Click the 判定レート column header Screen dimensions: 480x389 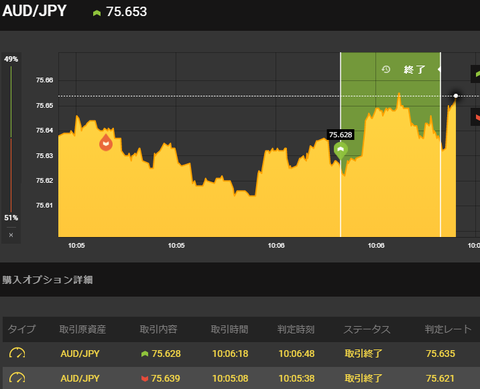[448, 329]
